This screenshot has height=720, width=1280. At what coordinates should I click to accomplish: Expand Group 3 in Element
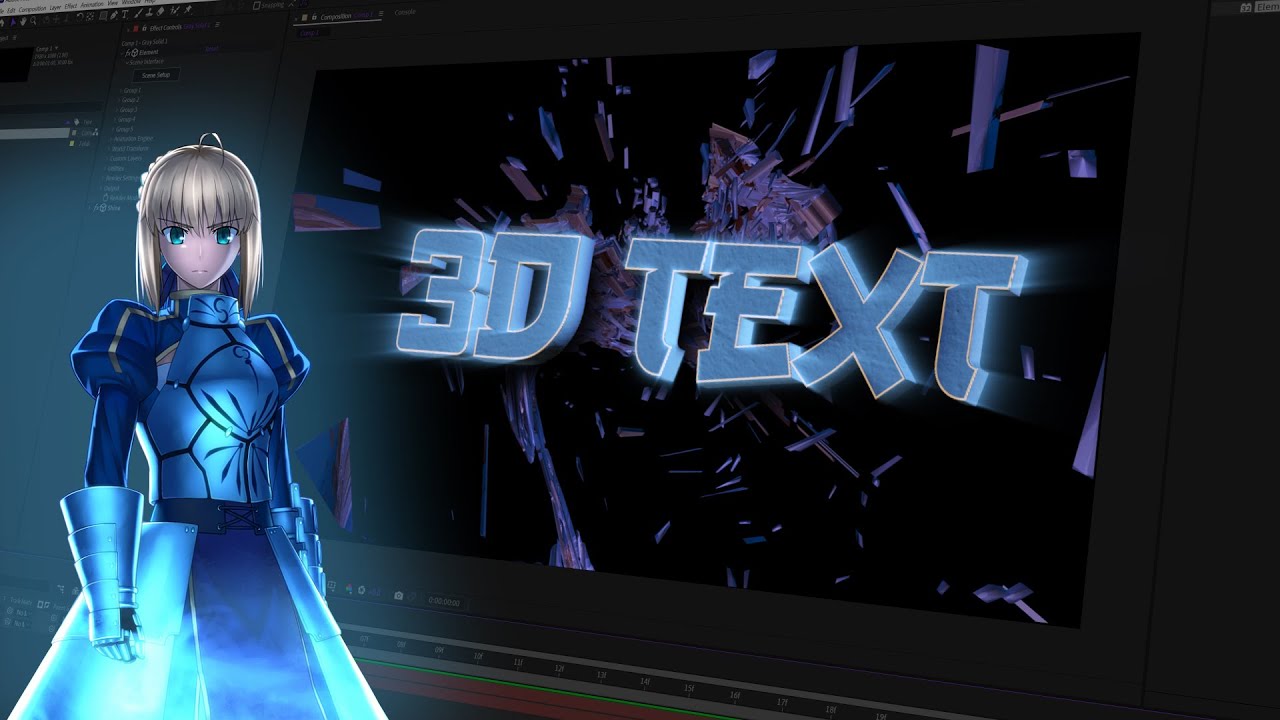[x=117, y=110]
